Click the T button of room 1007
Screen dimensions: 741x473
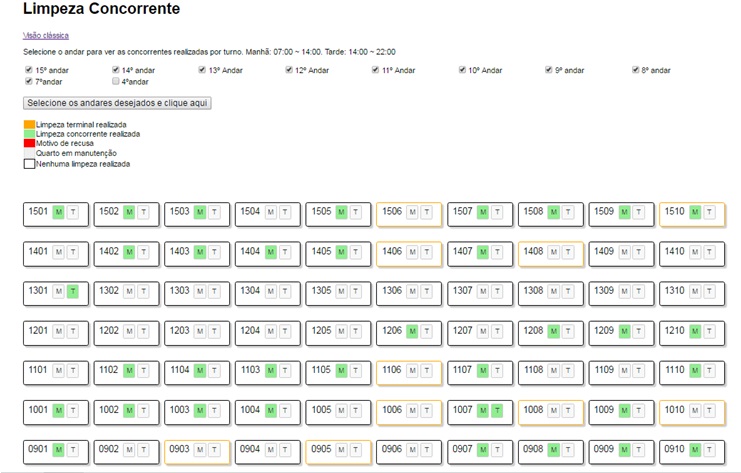click(497, 410)
